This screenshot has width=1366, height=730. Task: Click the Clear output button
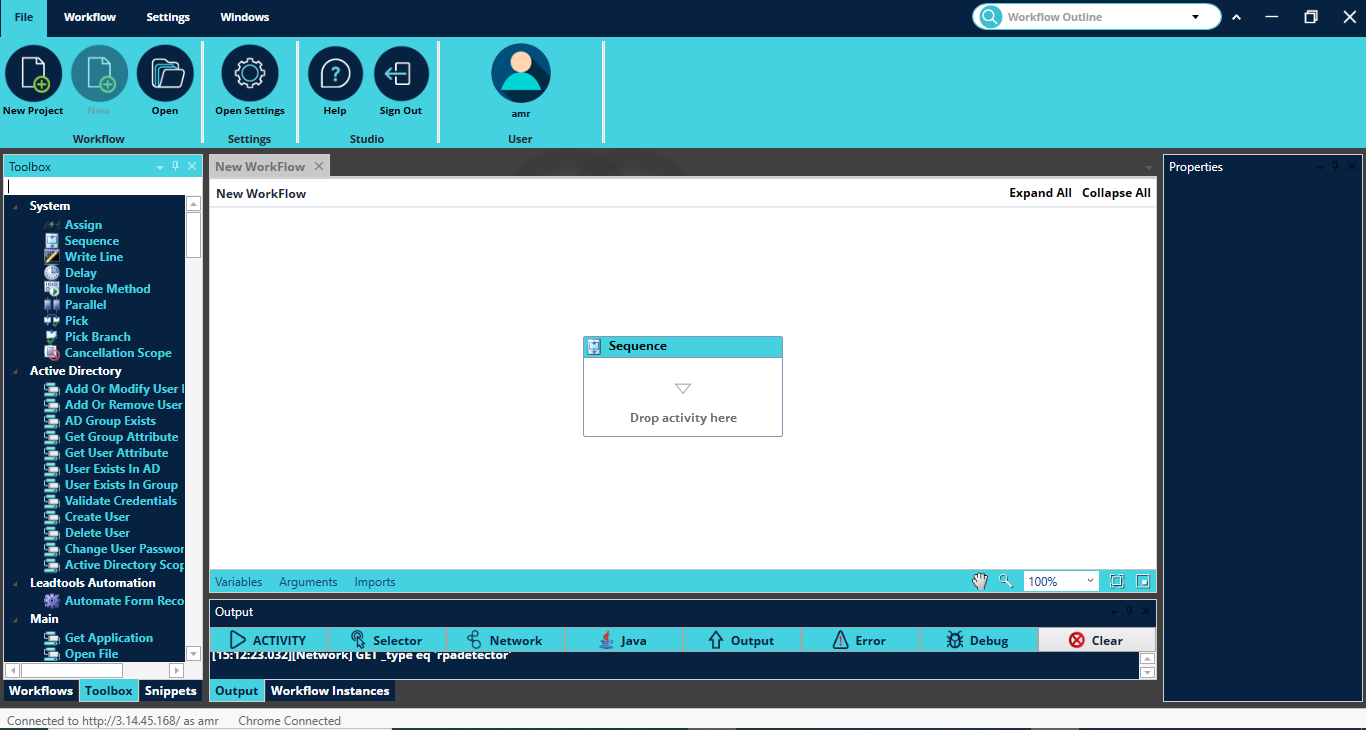(x=1096, y=640)
